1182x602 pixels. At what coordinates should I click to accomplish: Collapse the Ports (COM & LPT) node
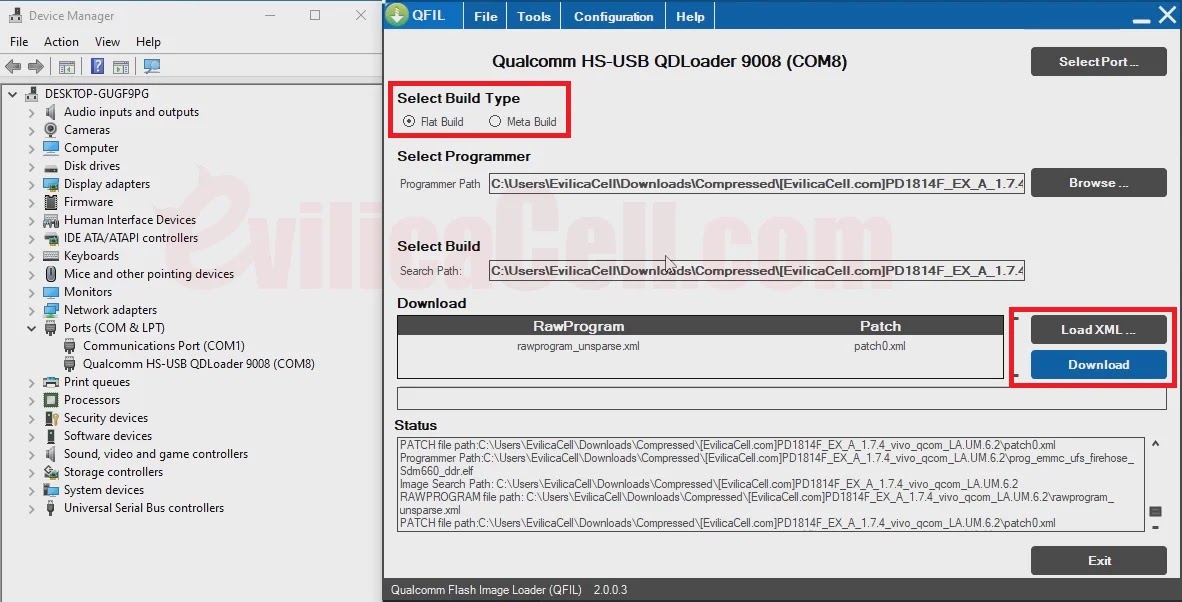pos(31,328)
